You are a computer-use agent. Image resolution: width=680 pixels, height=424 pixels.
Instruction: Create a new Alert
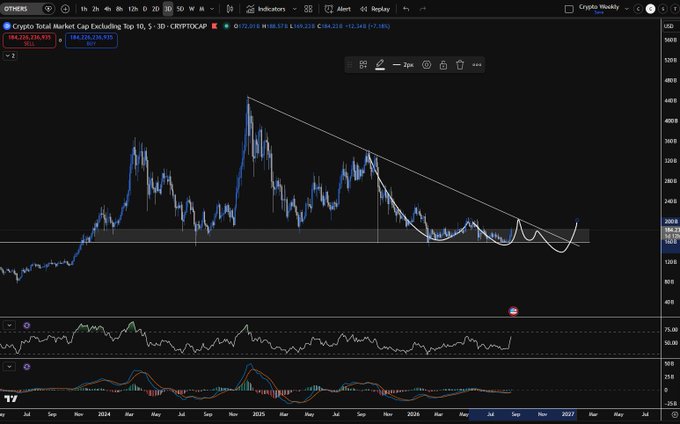pyautogui.click(x=338, y=9)
